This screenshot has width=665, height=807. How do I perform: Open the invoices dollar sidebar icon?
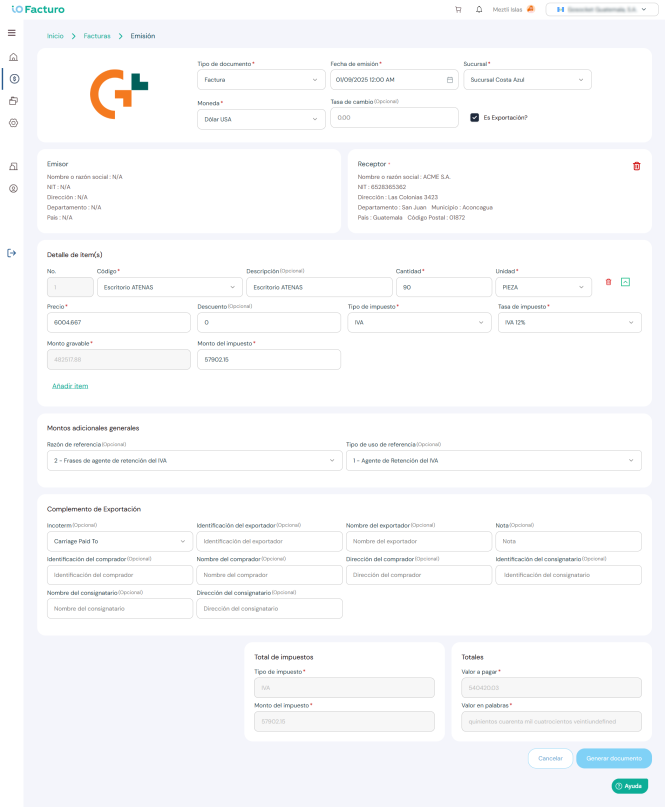coord(14,79)
